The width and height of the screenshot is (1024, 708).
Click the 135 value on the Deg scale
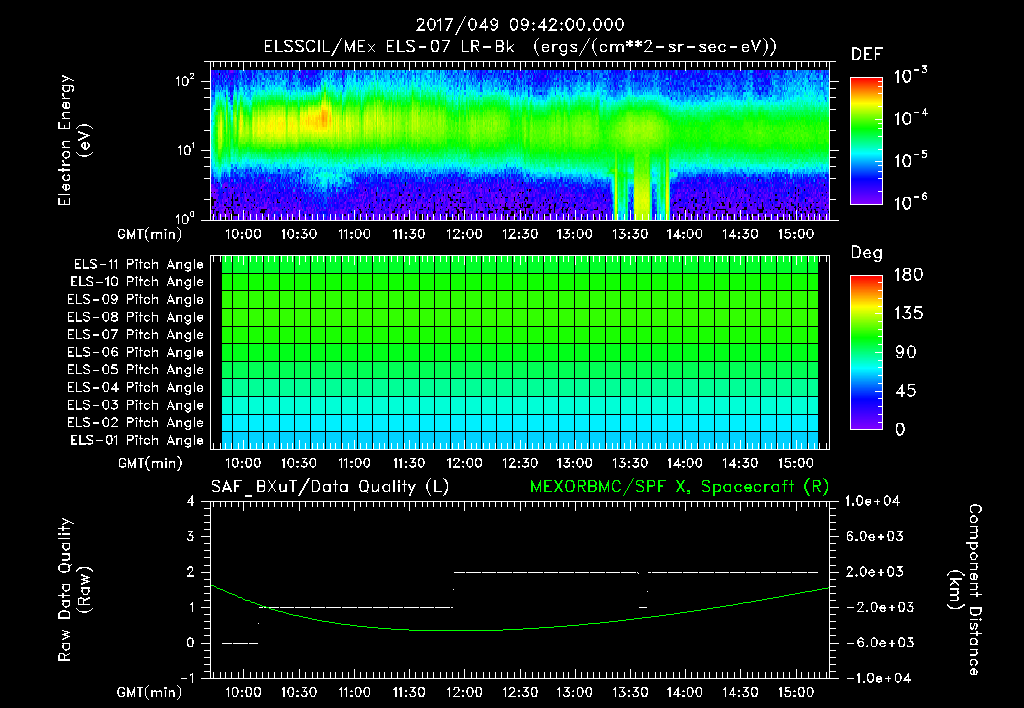tap(908, 314)
